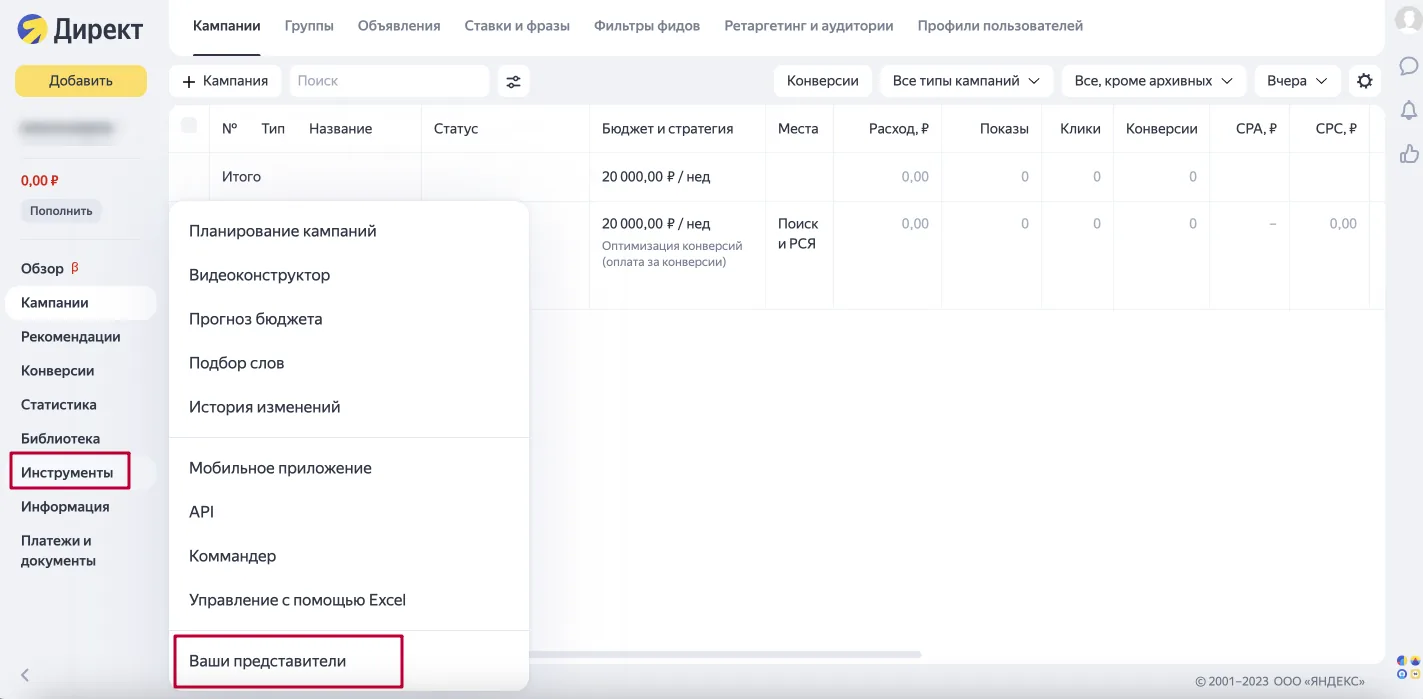Screen dimensions: 1423x699
Task: Open the user profile avatar
Action: click(1409, 22)
